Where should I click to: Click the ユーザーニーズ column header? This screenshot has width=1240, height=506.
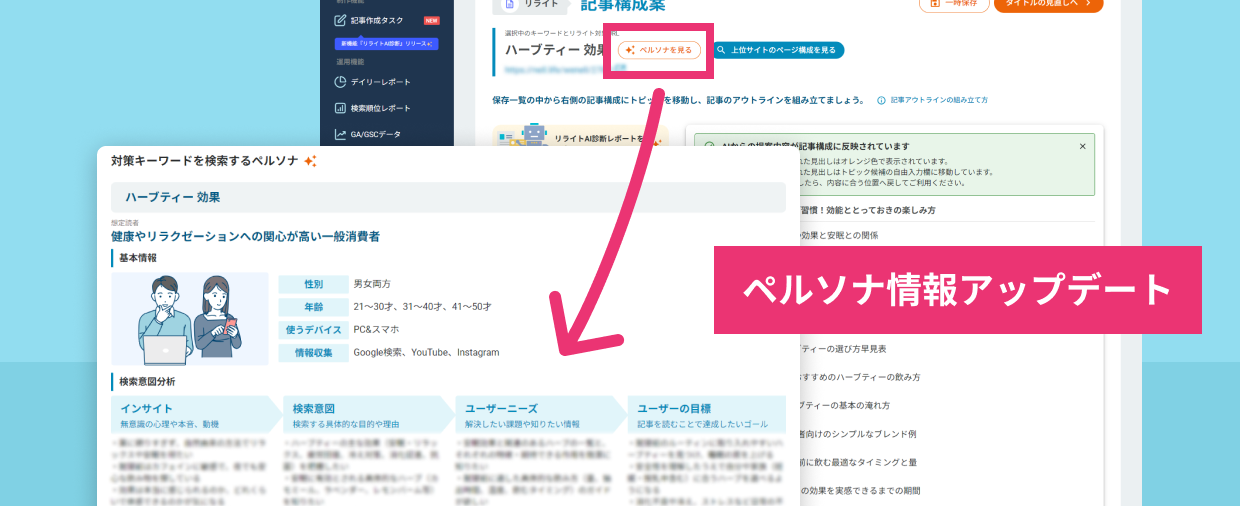point(541,415)
